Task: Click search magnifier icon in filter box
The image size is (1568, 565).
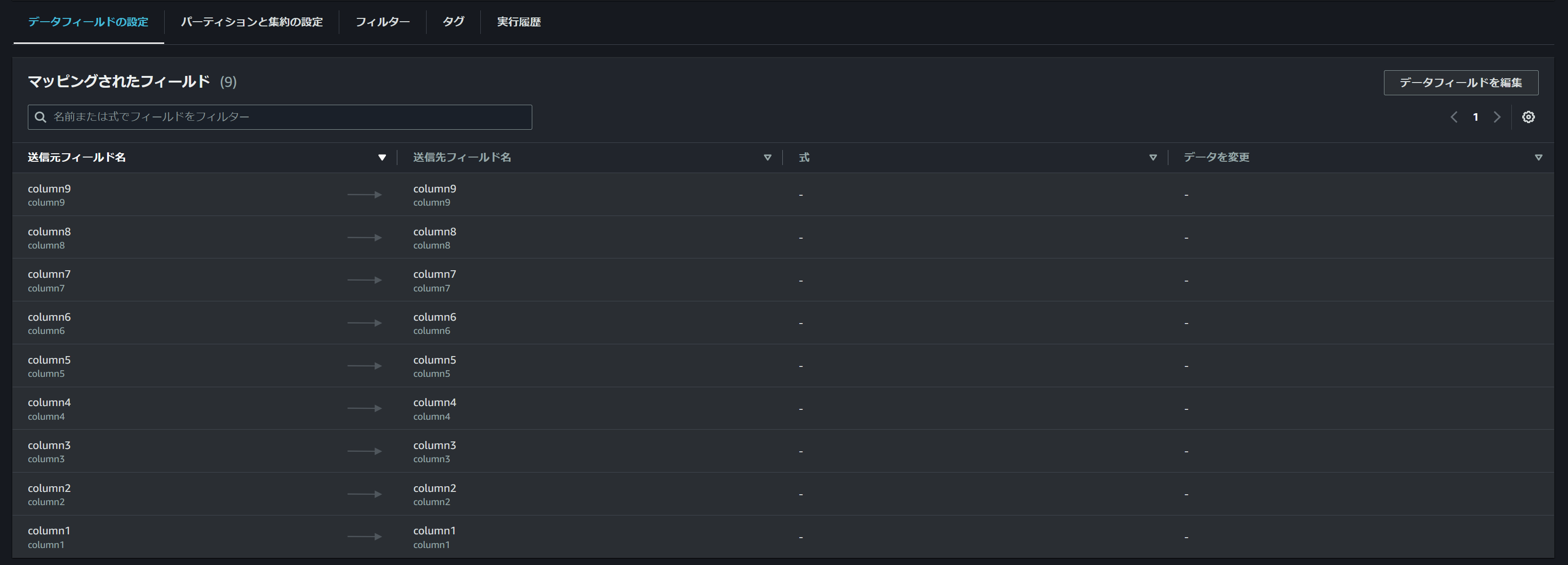Action: pyautogui.click(x=40, y=117)
